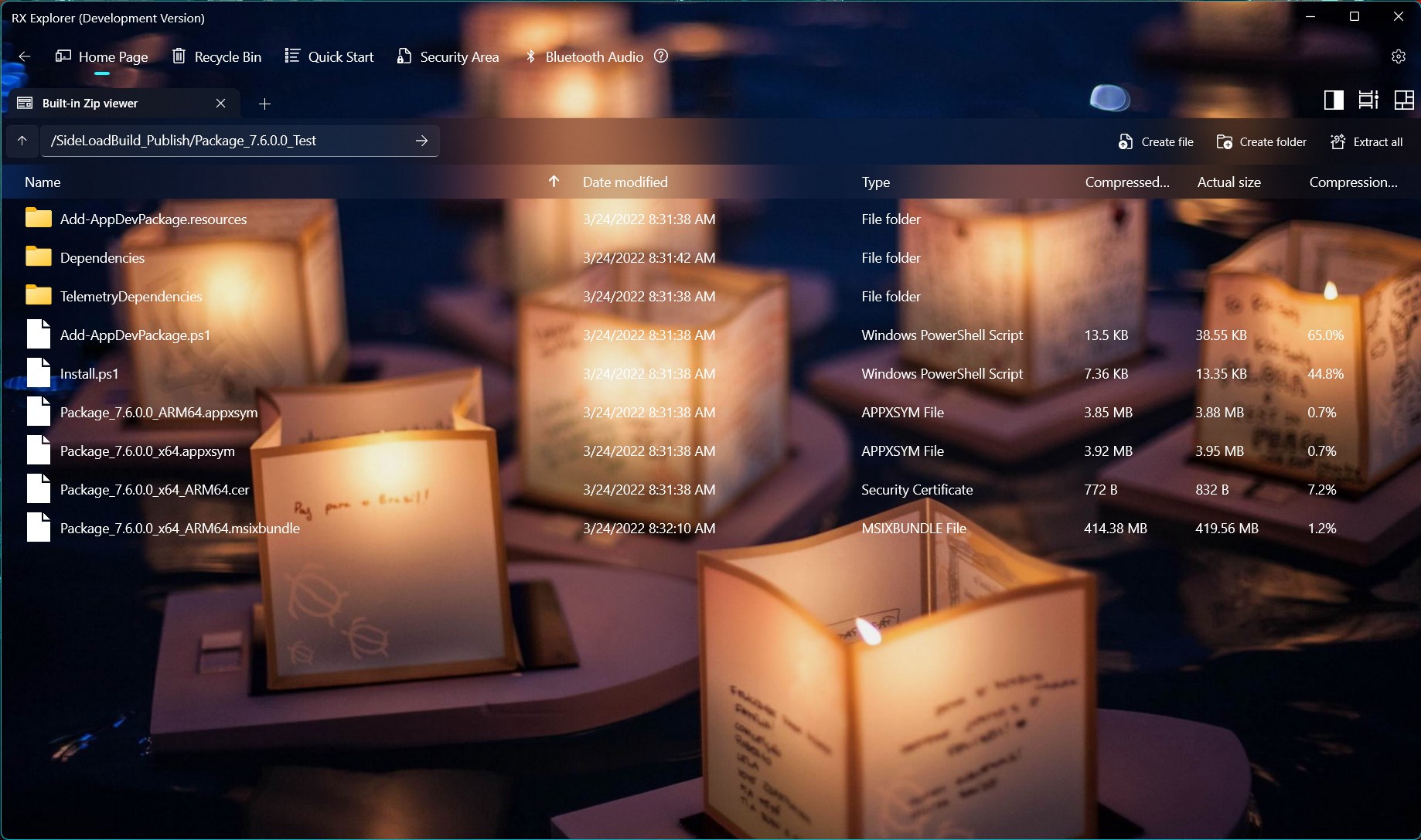Viewport: 1421px width, 840px height.
Task: Click the Create folder button
Action: coord(1261,142)
